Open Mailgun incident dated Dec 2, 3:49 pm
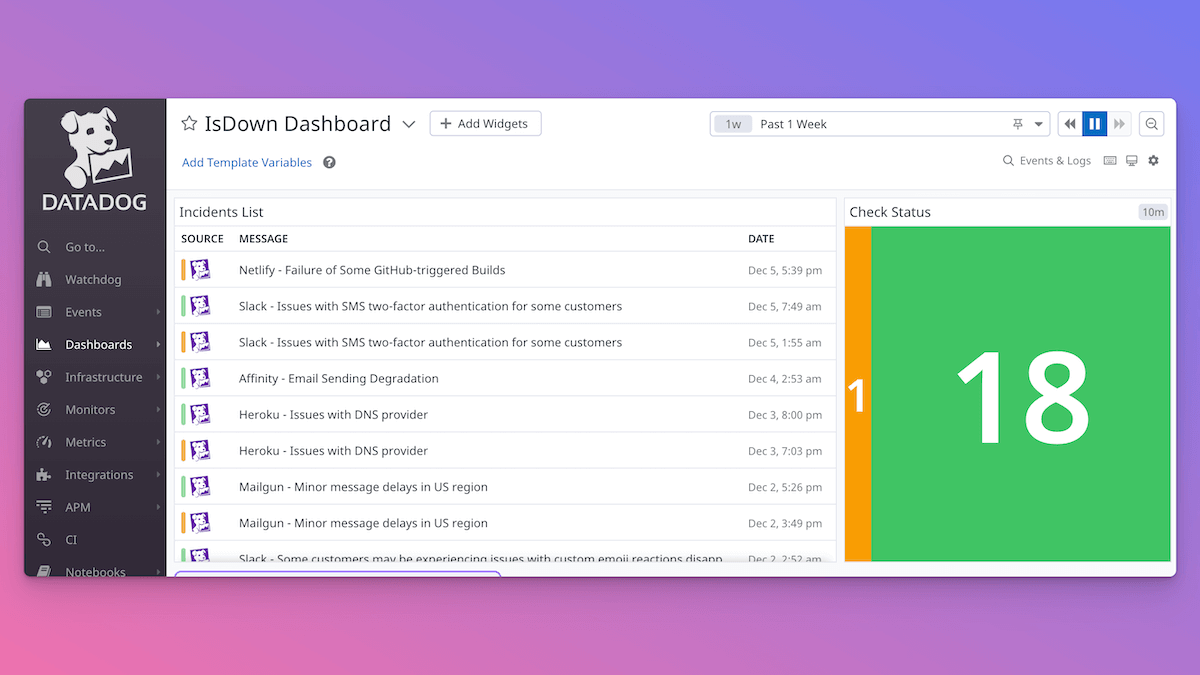This screenshot has height=675, width=1200. tap(363, 523)
